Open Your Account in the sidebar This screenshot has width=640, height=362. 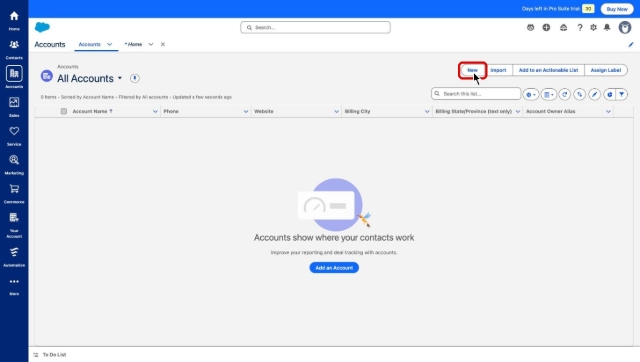[x=14, y=224]
